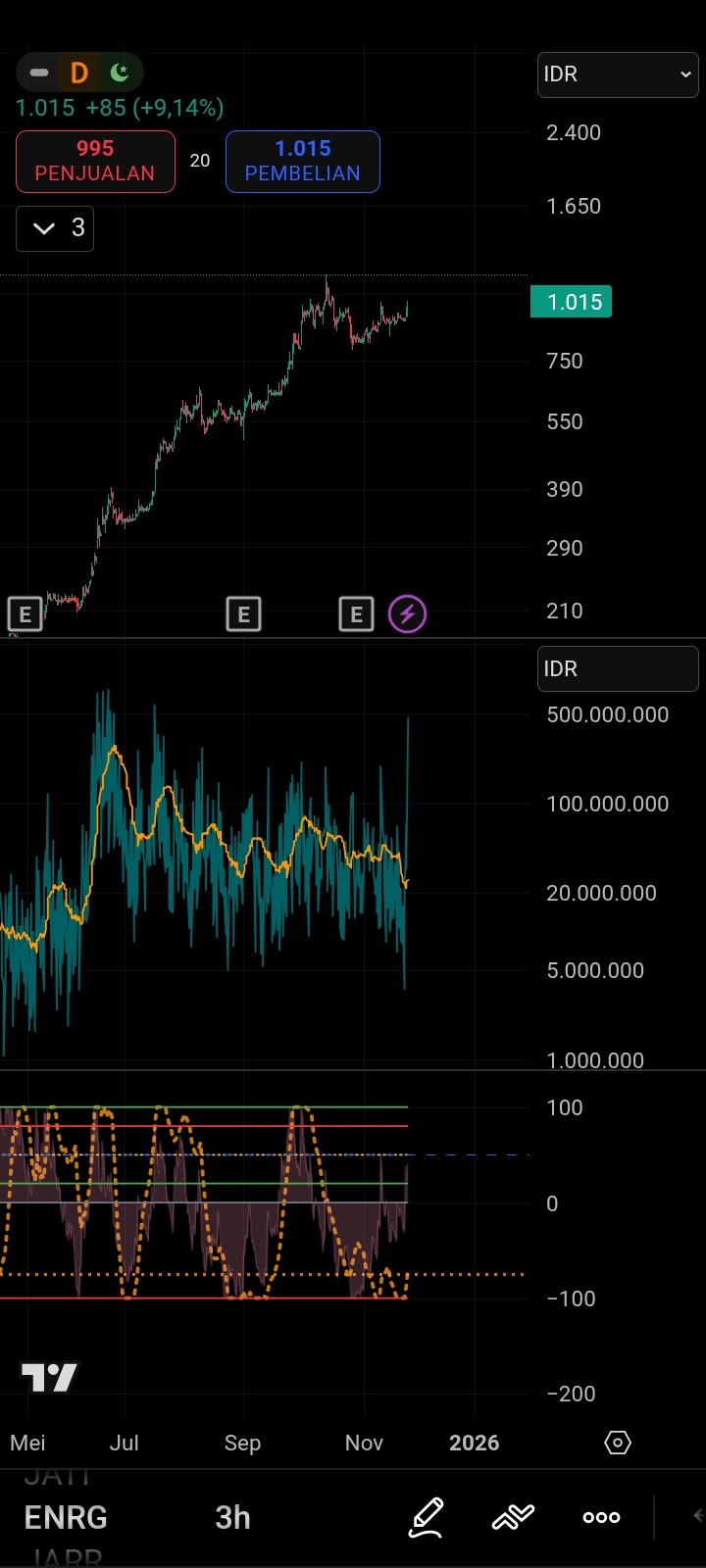This screenshot has width=706, height=1568.
Task: Tap the three-dot more options icon
Action: click(x=601, y=1517)
